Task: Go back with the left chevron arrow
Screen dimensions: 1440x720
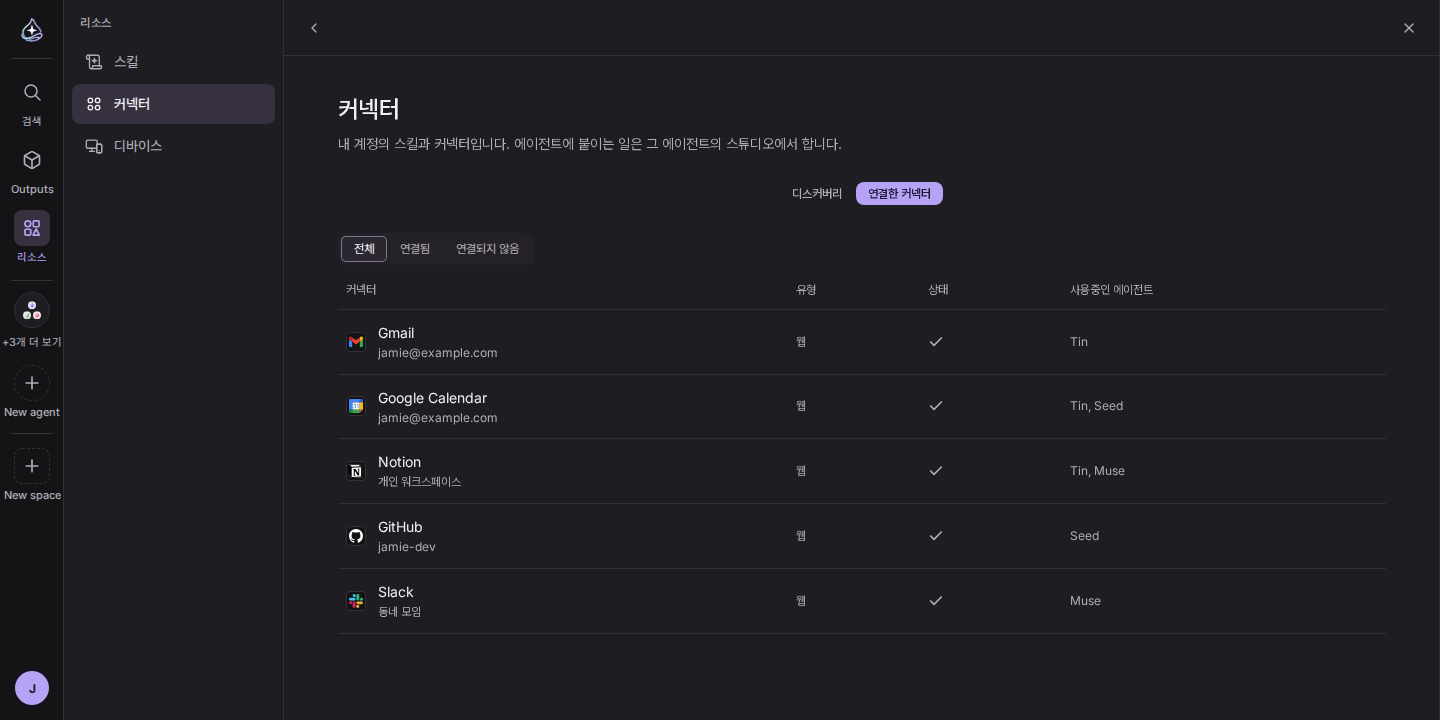Action: pyautogui.click(x=314, y=28)
